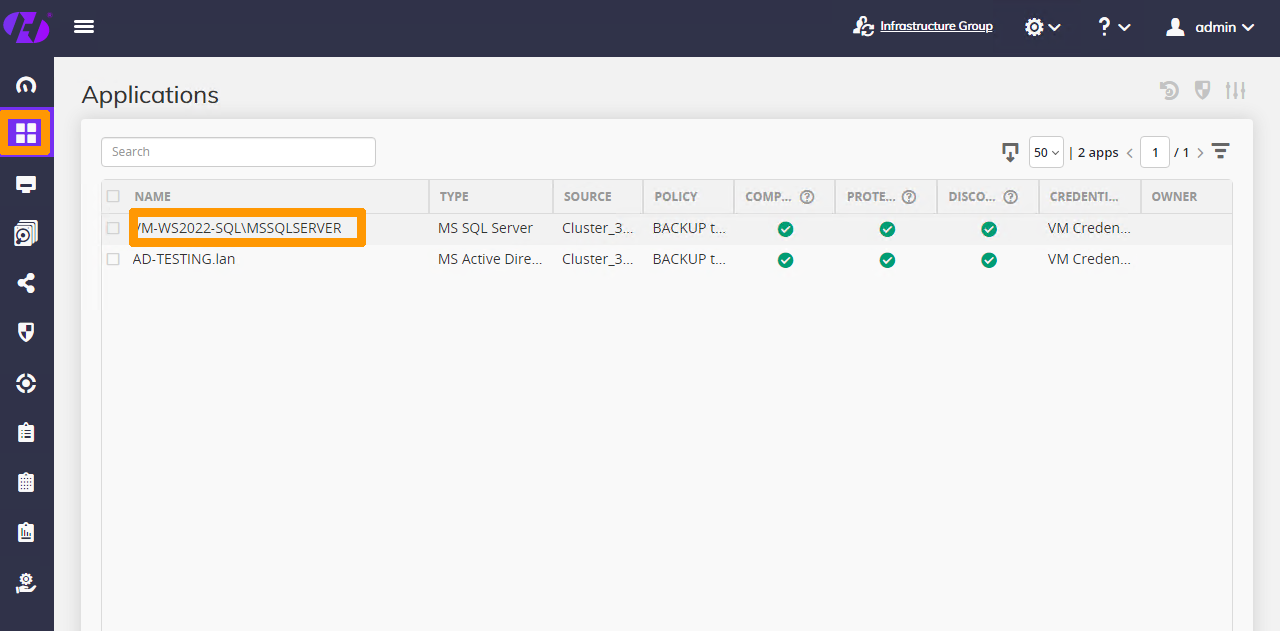Click the sliders configuration icon top right
This screenshot has height=631, width=1280.
(x=1236, y=90)
